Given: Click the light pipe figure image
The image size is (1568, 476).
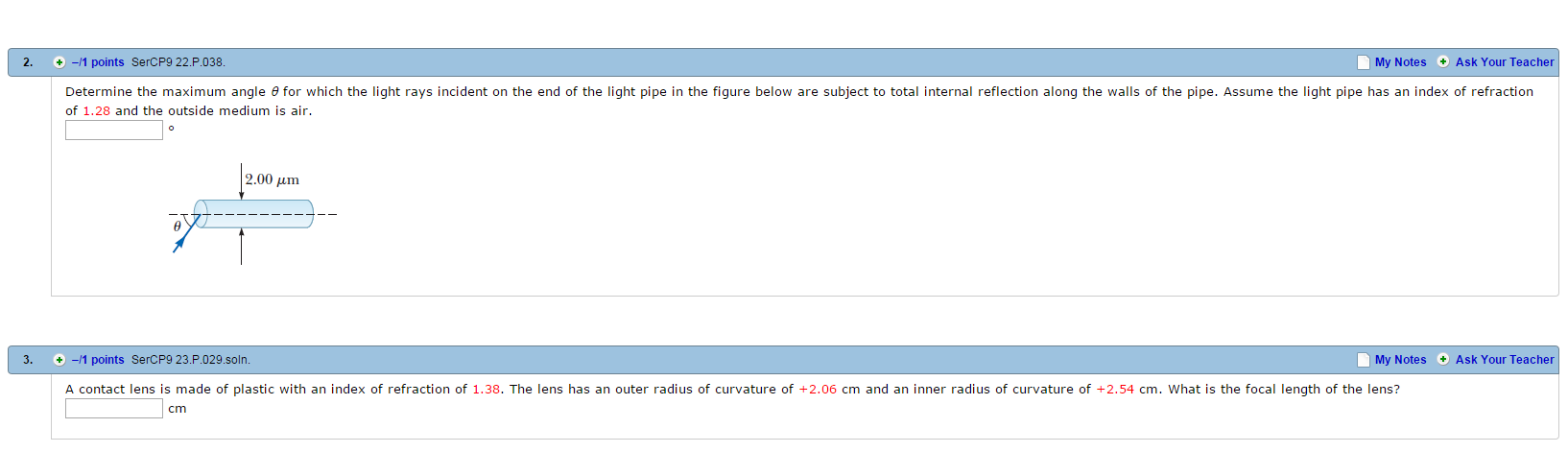Looking at the screenshot, I should pos(253,214).
